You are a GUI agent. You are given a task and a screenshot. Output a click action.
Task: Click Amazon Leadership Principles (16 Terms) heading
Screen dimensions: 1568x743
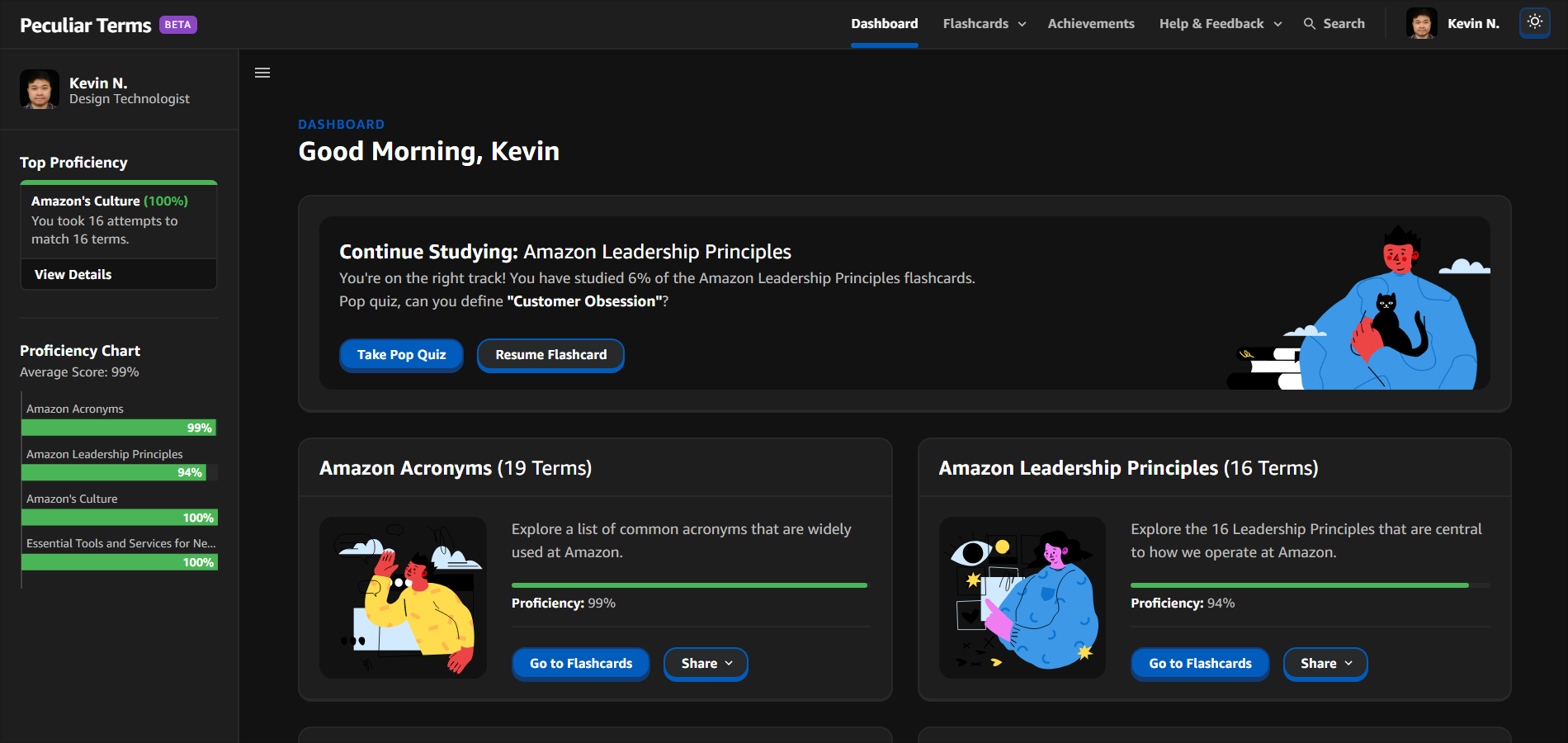pos(1128,468)
